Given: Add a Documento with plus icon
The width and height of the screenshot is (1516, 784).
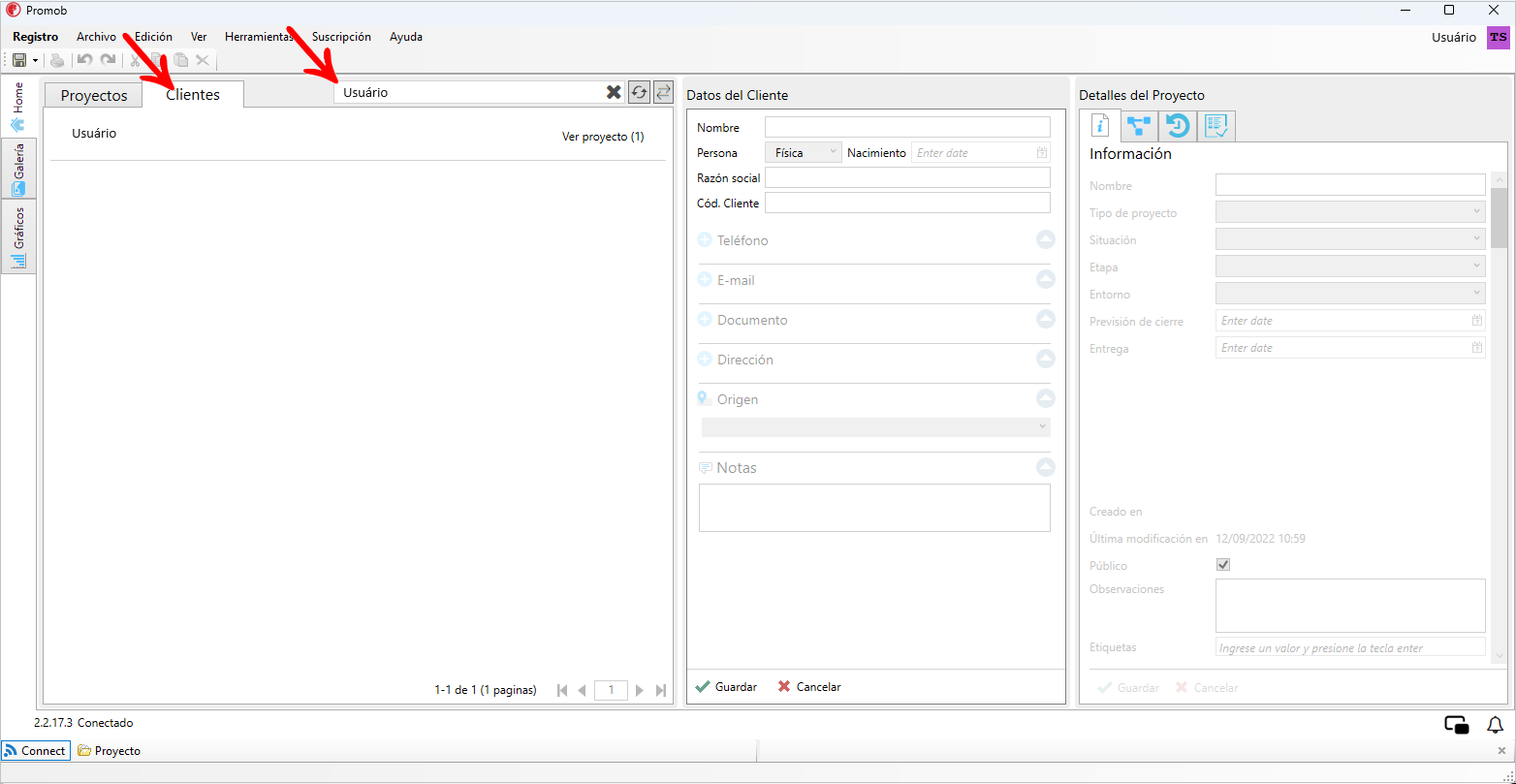Looking at the screenshot, I should tap(705, 320).
